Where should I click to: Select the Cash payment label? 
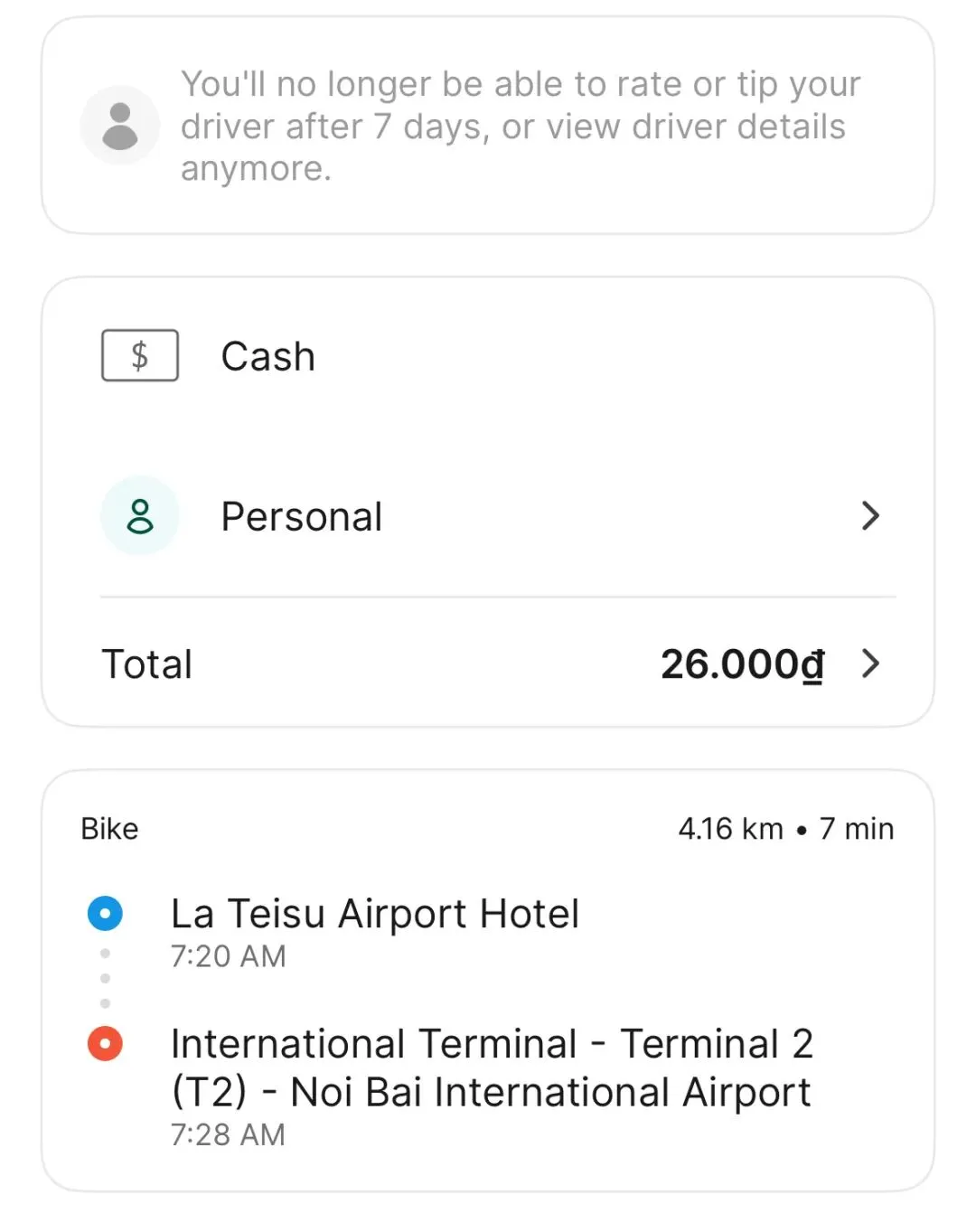(x=268, y=356)
